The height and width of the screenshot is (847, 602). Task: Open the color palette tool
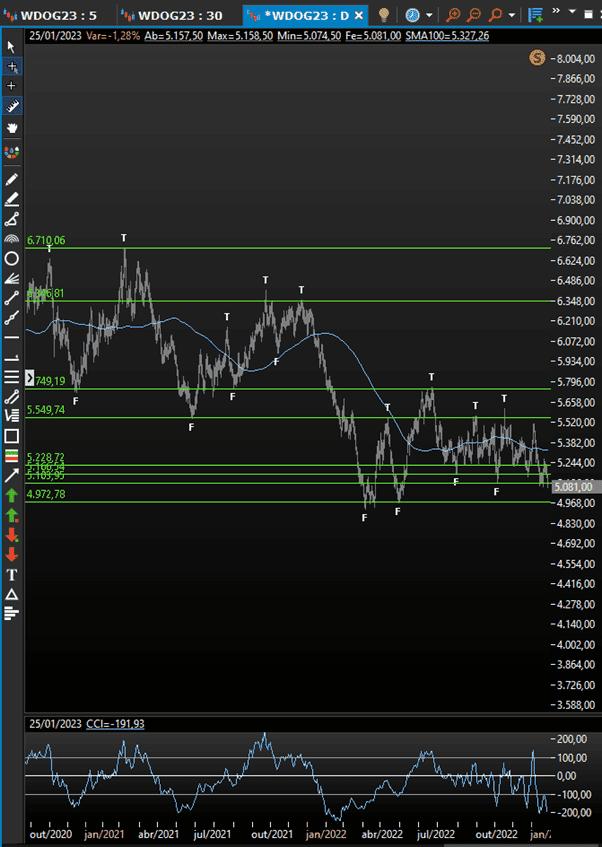[x=12, y=153]
